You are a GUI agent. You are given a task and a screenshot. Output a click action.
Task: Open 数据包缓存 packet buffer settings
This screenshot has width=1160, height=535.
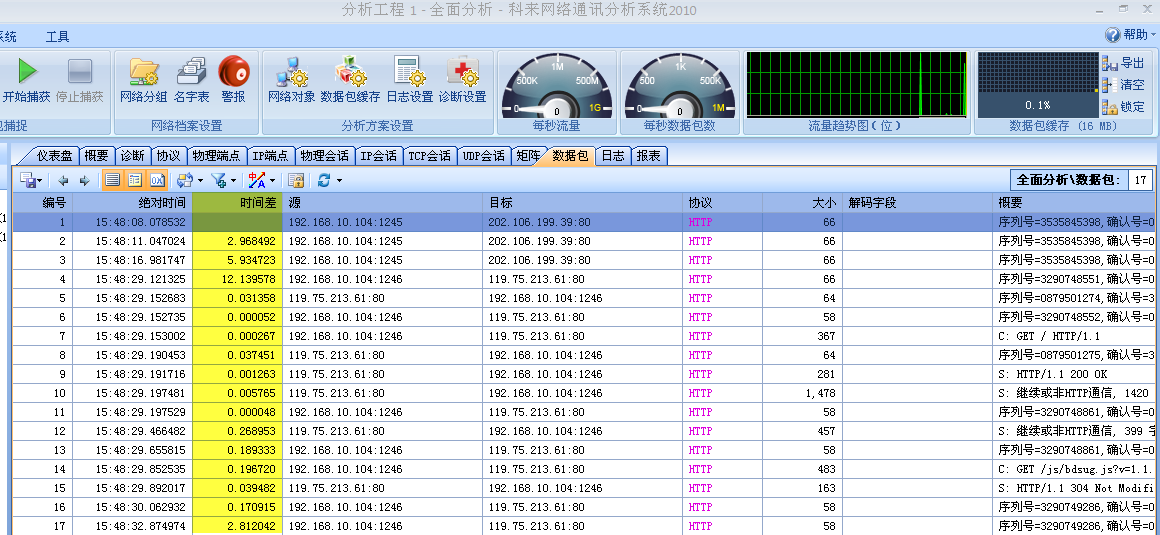[350, 72]
